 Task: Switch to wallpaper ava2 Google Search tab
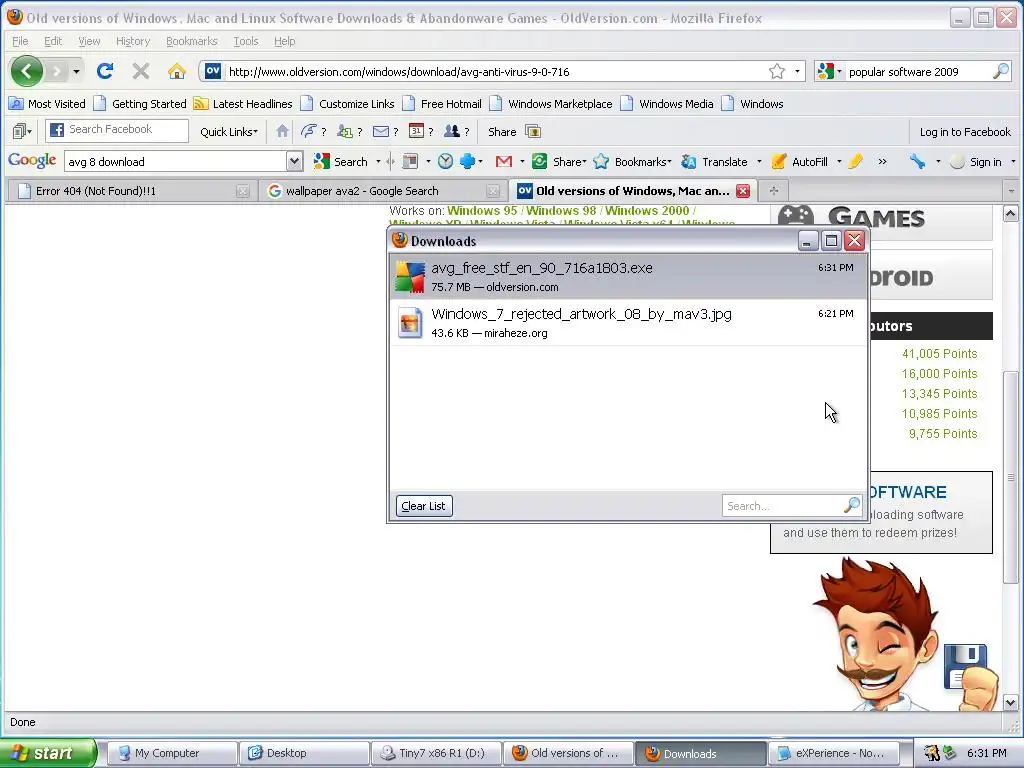click(x=382, y=191)
